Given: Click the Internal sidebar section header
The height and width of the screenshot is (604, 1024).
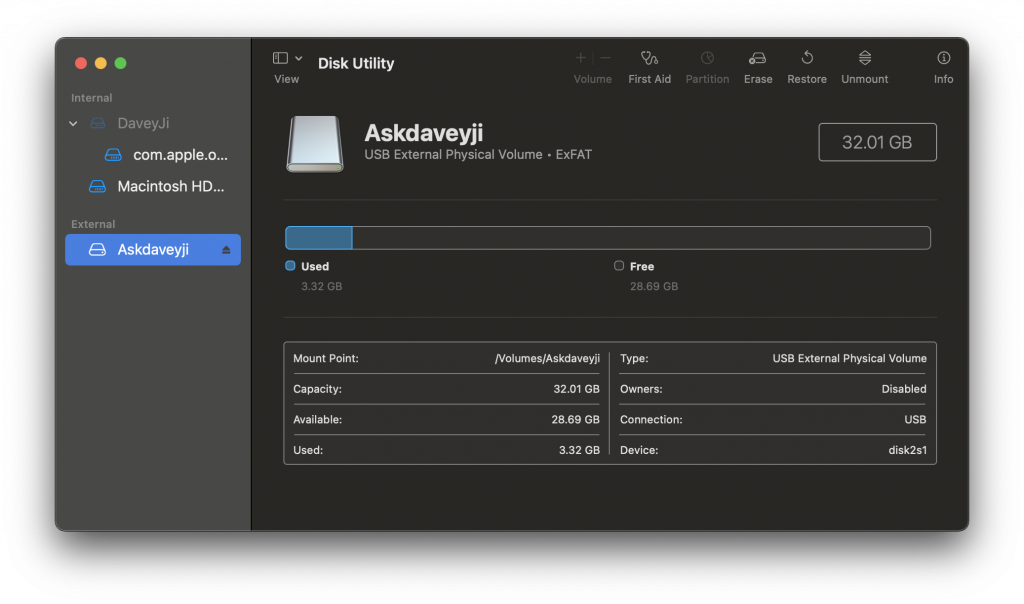Looking at the screenshot, I should click(91, 98).
